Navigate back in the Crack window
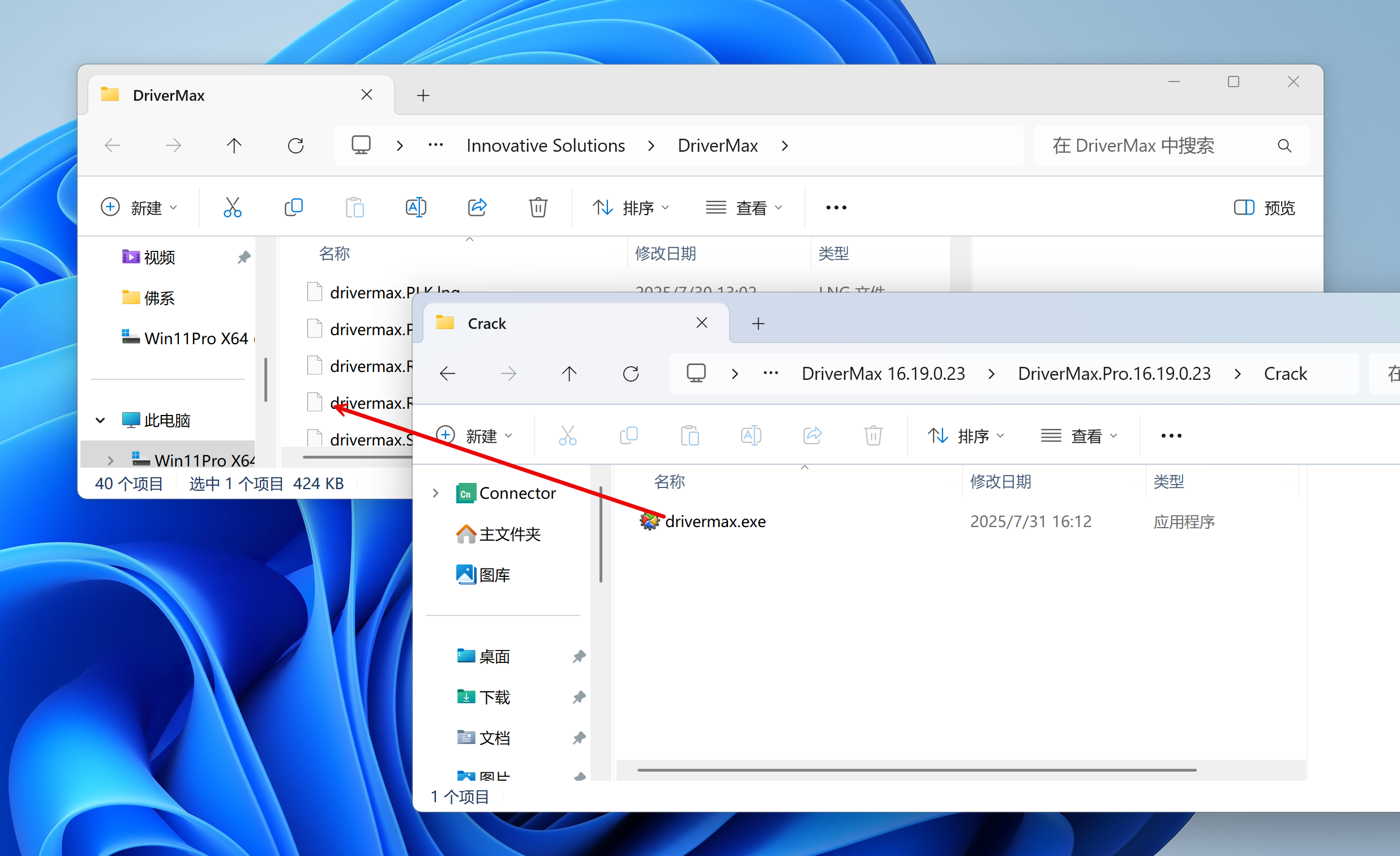 point(448,374)
